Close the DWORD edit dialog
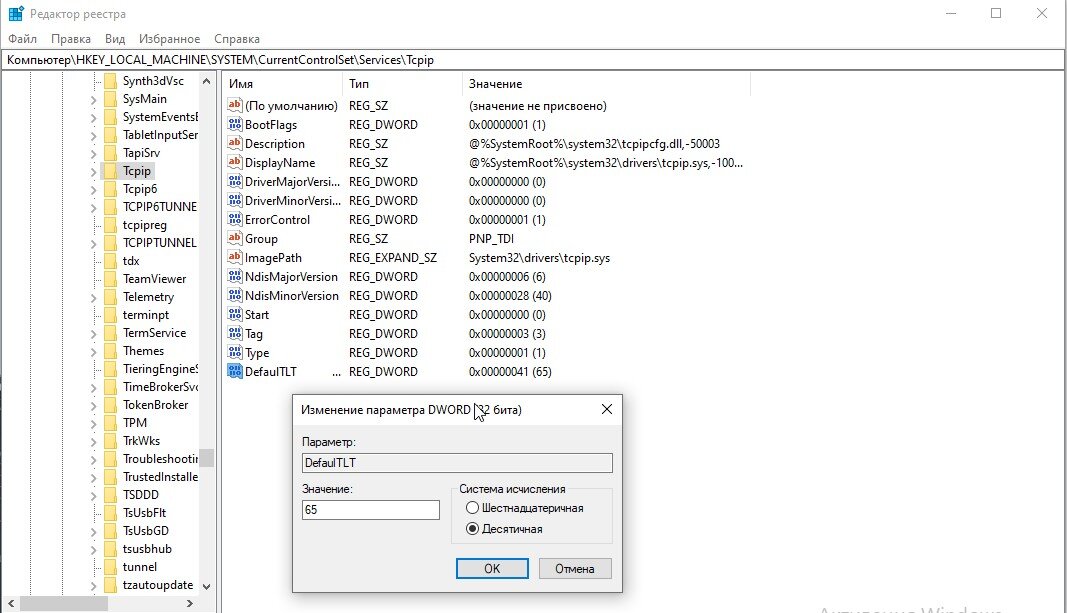The image size is (1067, 613). [x=607, y=409]
